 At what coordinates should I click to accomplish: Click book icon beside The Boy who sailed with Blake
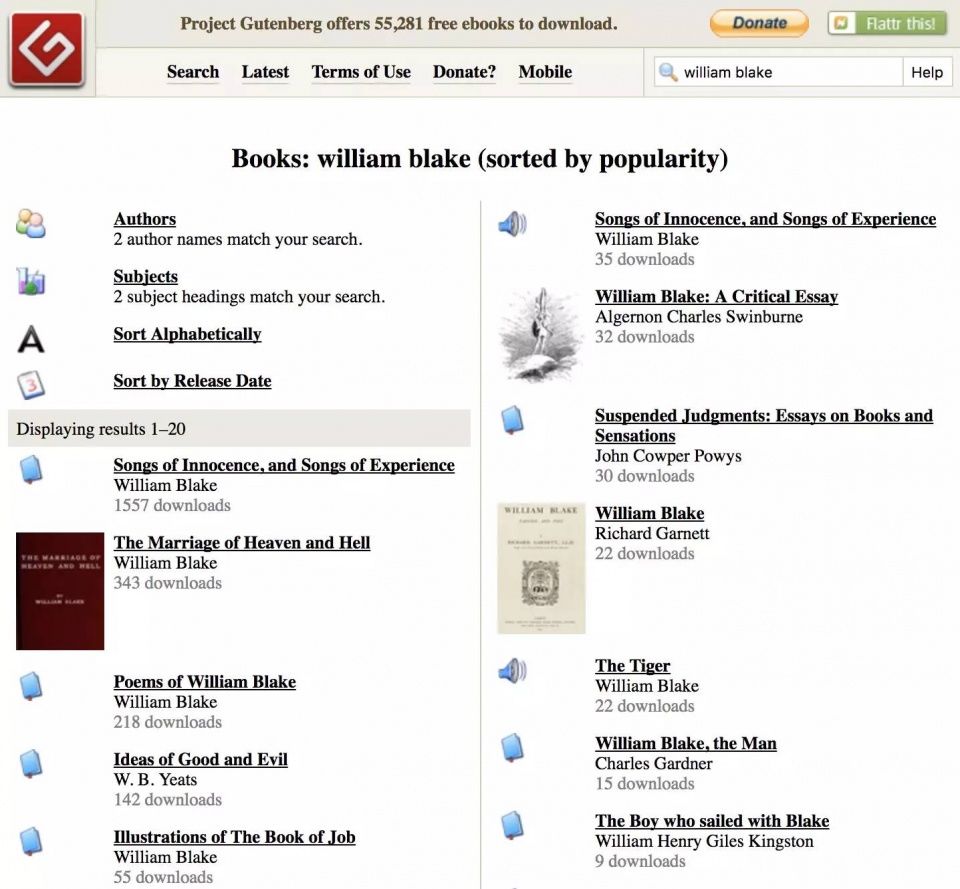tap(512, 825)
